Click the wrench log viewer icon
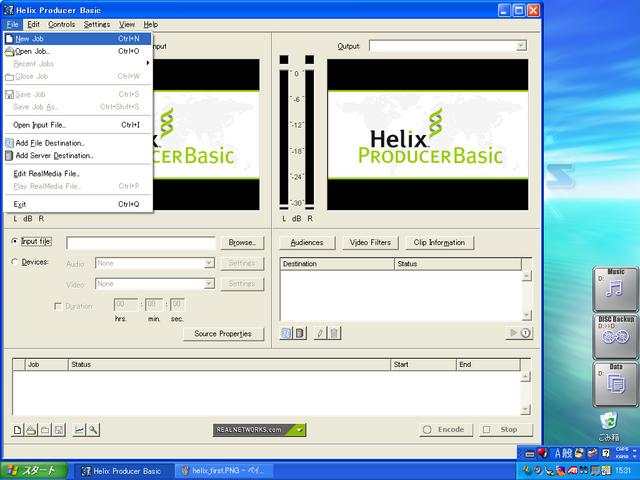Viewport: 640px width, 480px height. 93,430
